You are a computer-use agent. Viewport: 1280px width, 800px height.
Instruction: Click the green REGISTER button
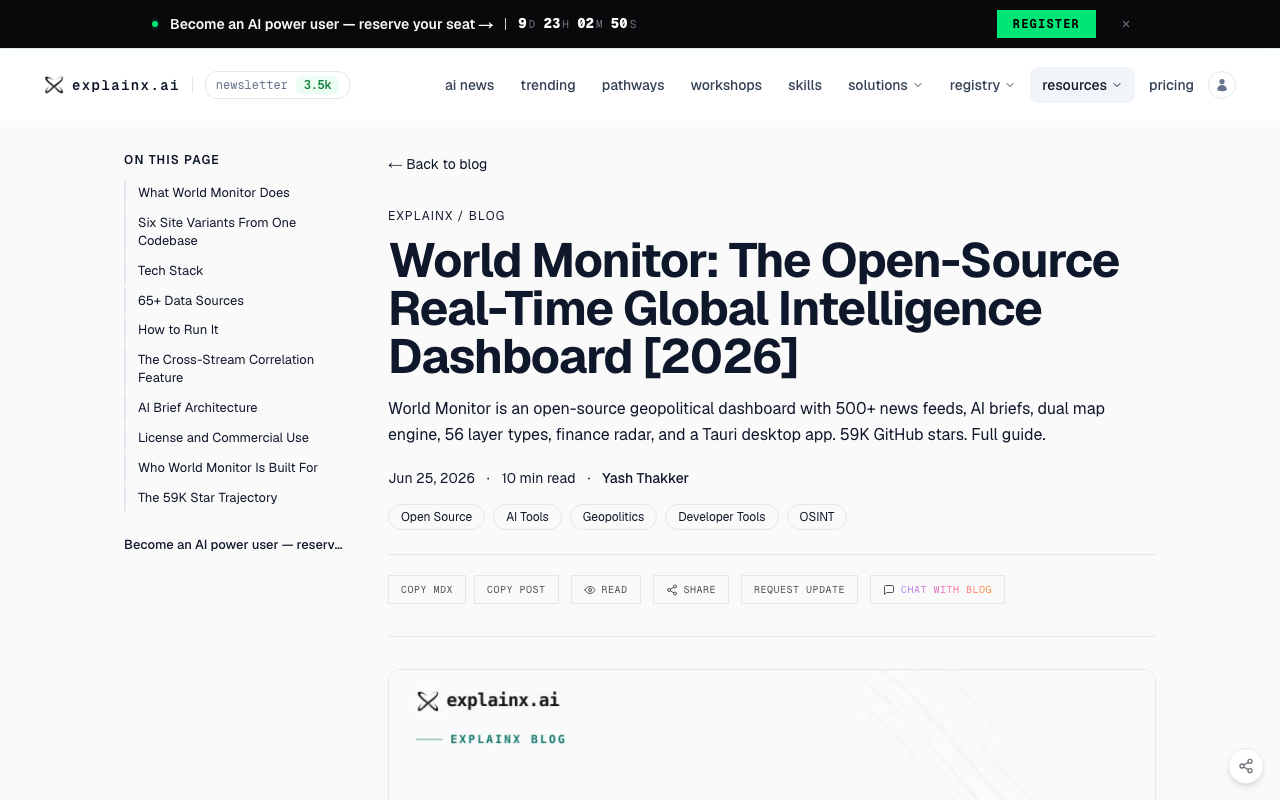[1046, 24]
